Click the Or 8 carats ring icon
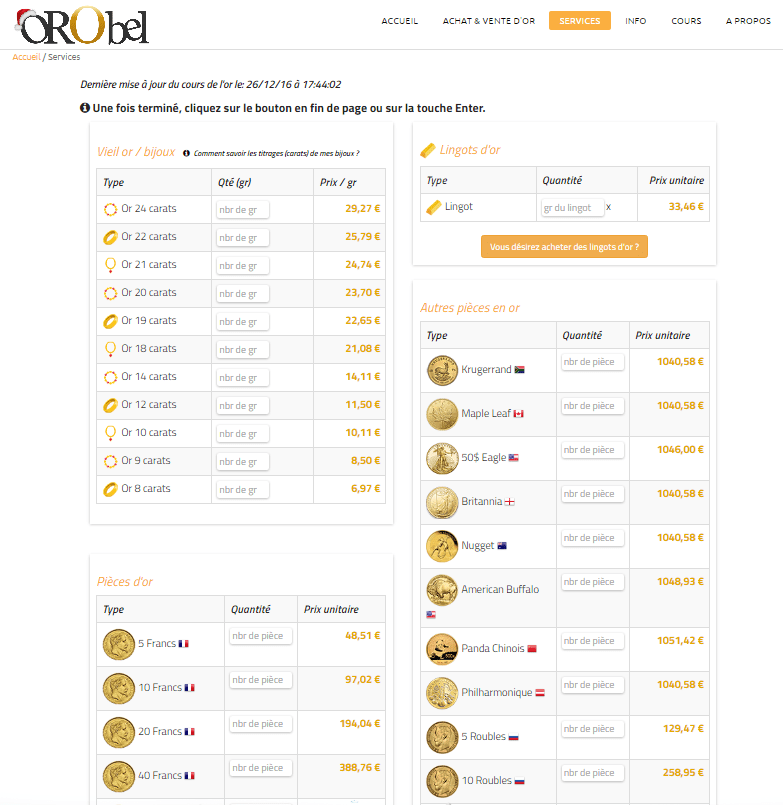 tap(110, 489)
